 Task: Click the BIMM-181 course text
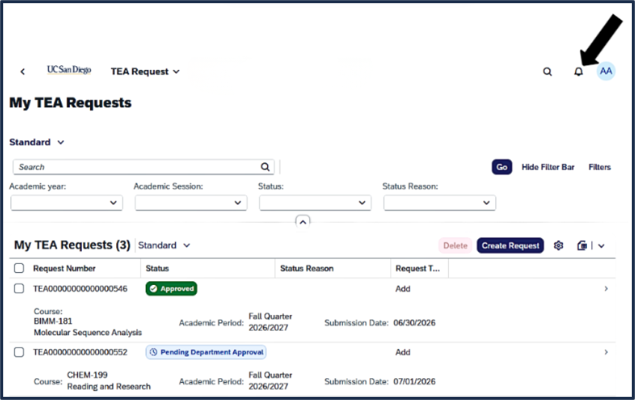(x=53, y=321)
